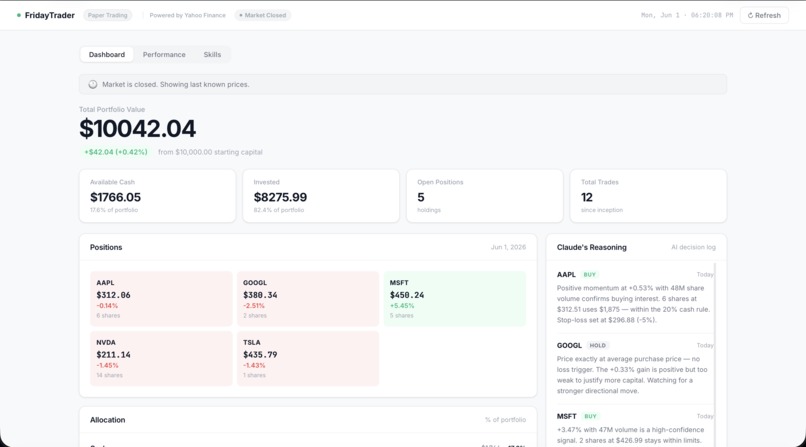
Task: Click the Paper Trading badge
Action: (x=107, y=15)
